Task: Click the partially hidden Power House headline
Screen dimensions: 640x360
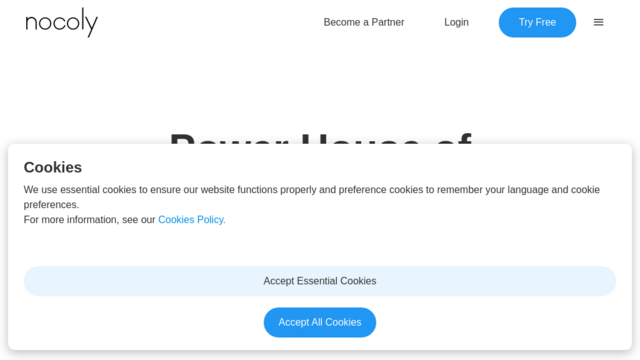Action: coord(320,138)
